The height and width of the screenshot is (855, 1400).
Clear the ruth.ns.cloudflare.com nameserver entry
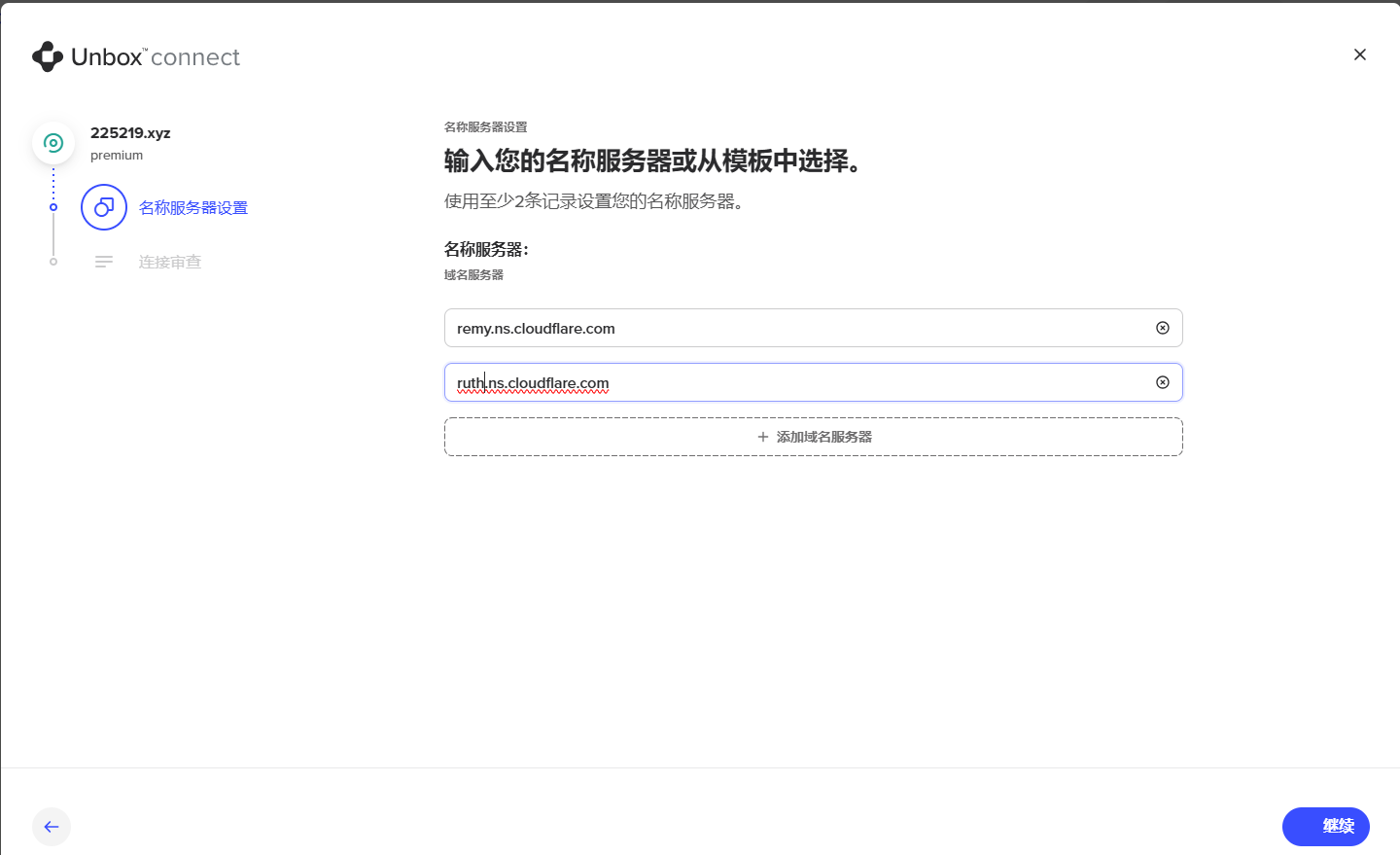1162,382
